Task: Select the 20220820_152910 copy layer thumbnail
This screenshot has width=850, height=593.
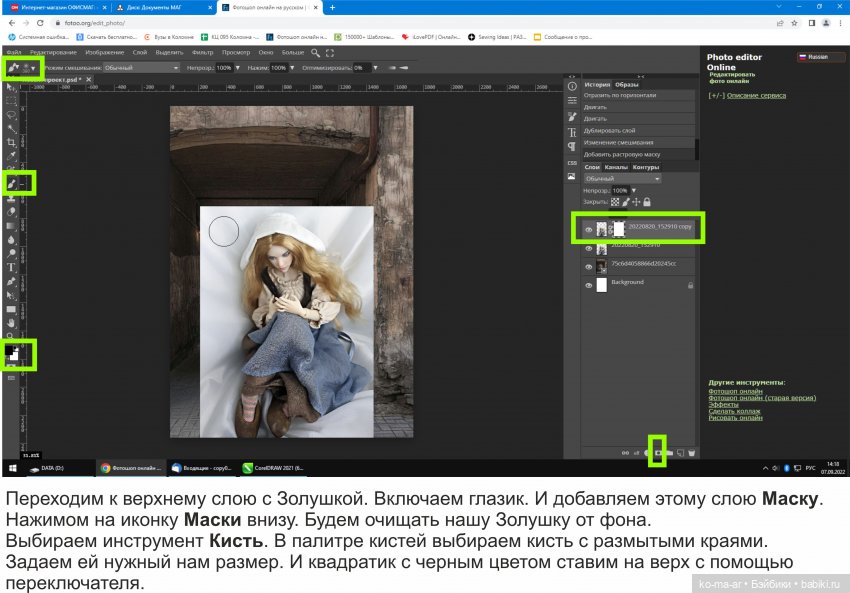Action: 601,228
